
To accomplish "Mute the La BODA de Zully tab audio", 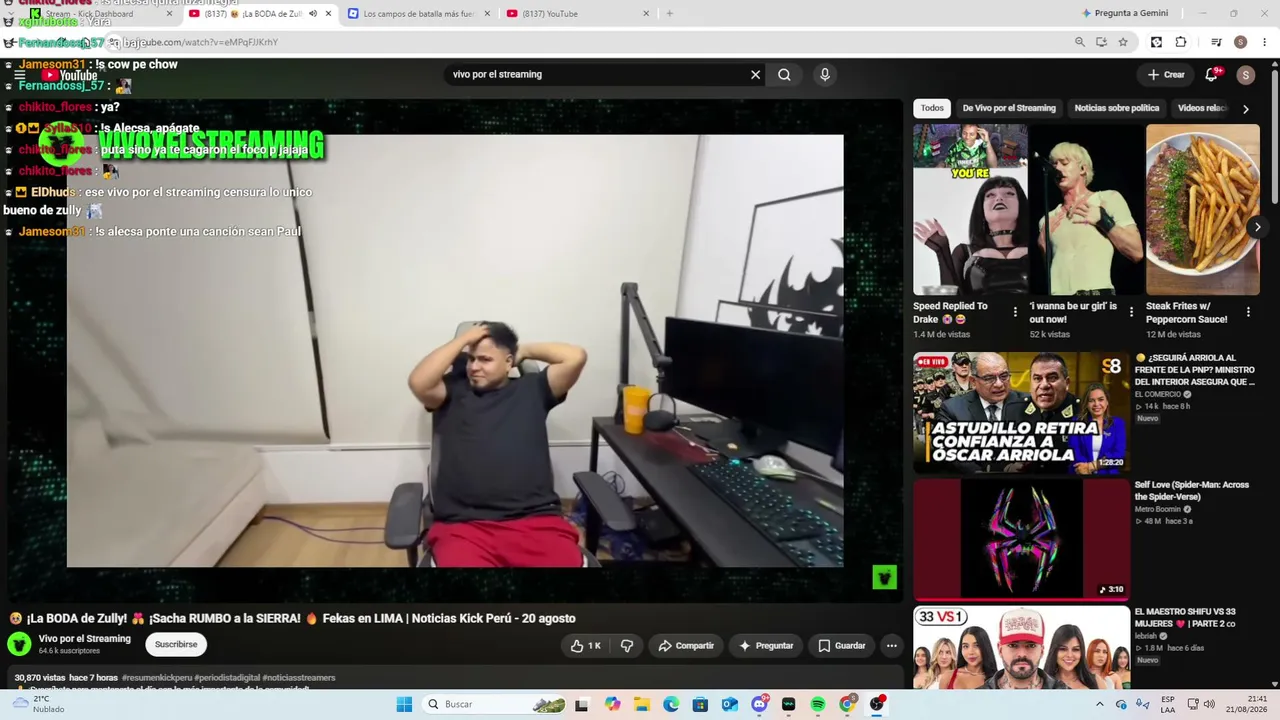I will pos(313,14).
